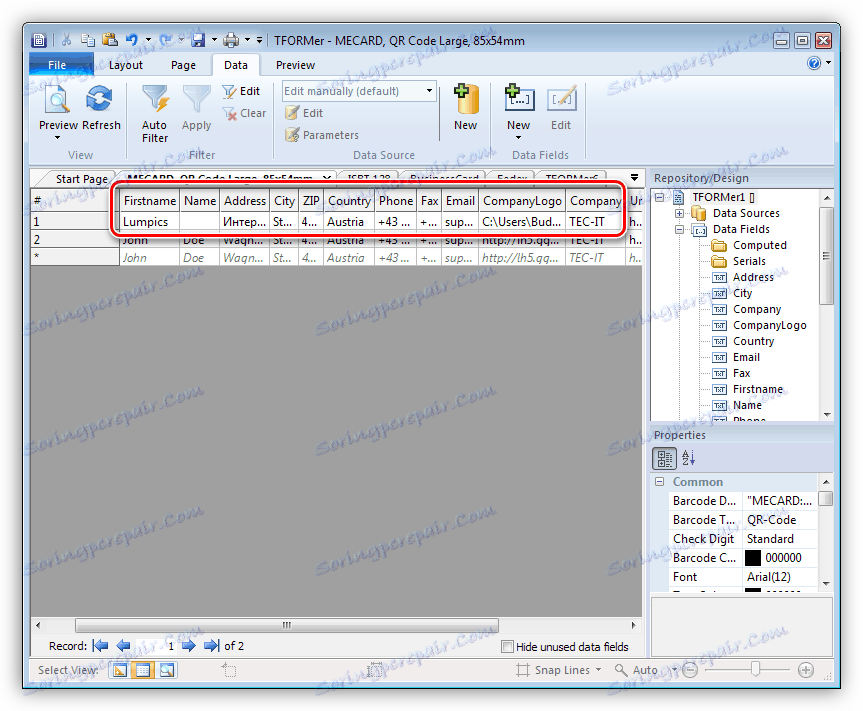Viewport: 863px width, 711px height.
Task: Click the Print icon in quick toolbar
Action: tap(231, 40)
